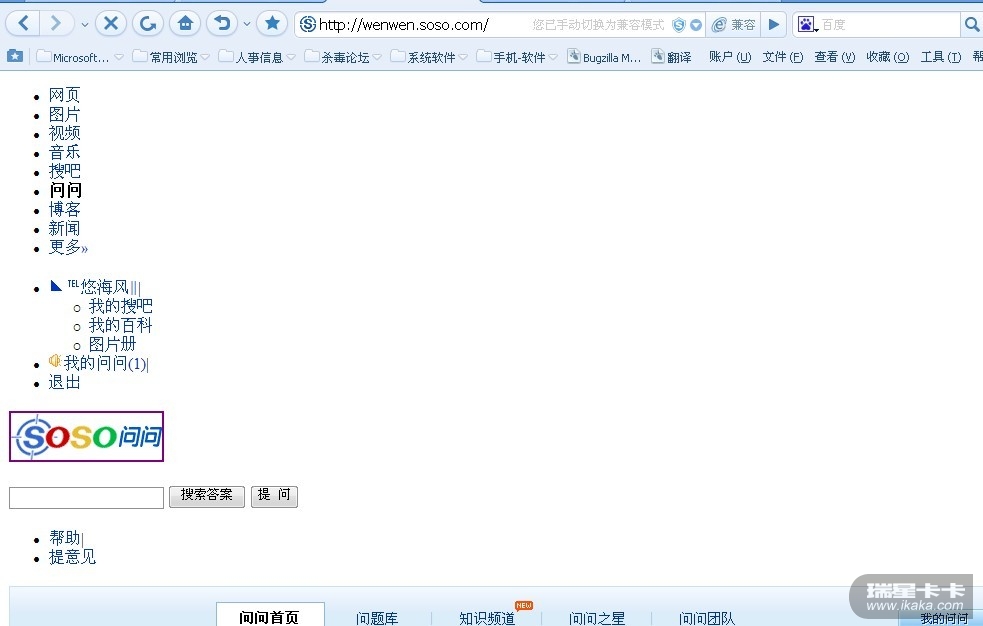The width and height of the screenshot is (983, 626).
Task: Stop page loading with the X button
Action: pos(111,24)
